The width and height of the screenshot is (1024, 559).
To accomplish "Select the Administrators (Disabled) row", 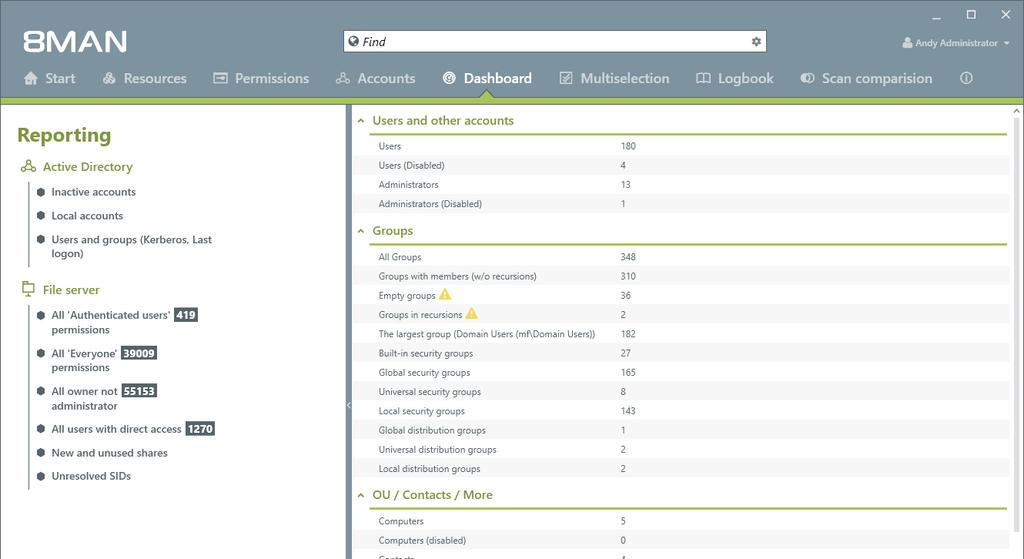I will [x=680, y=204].
